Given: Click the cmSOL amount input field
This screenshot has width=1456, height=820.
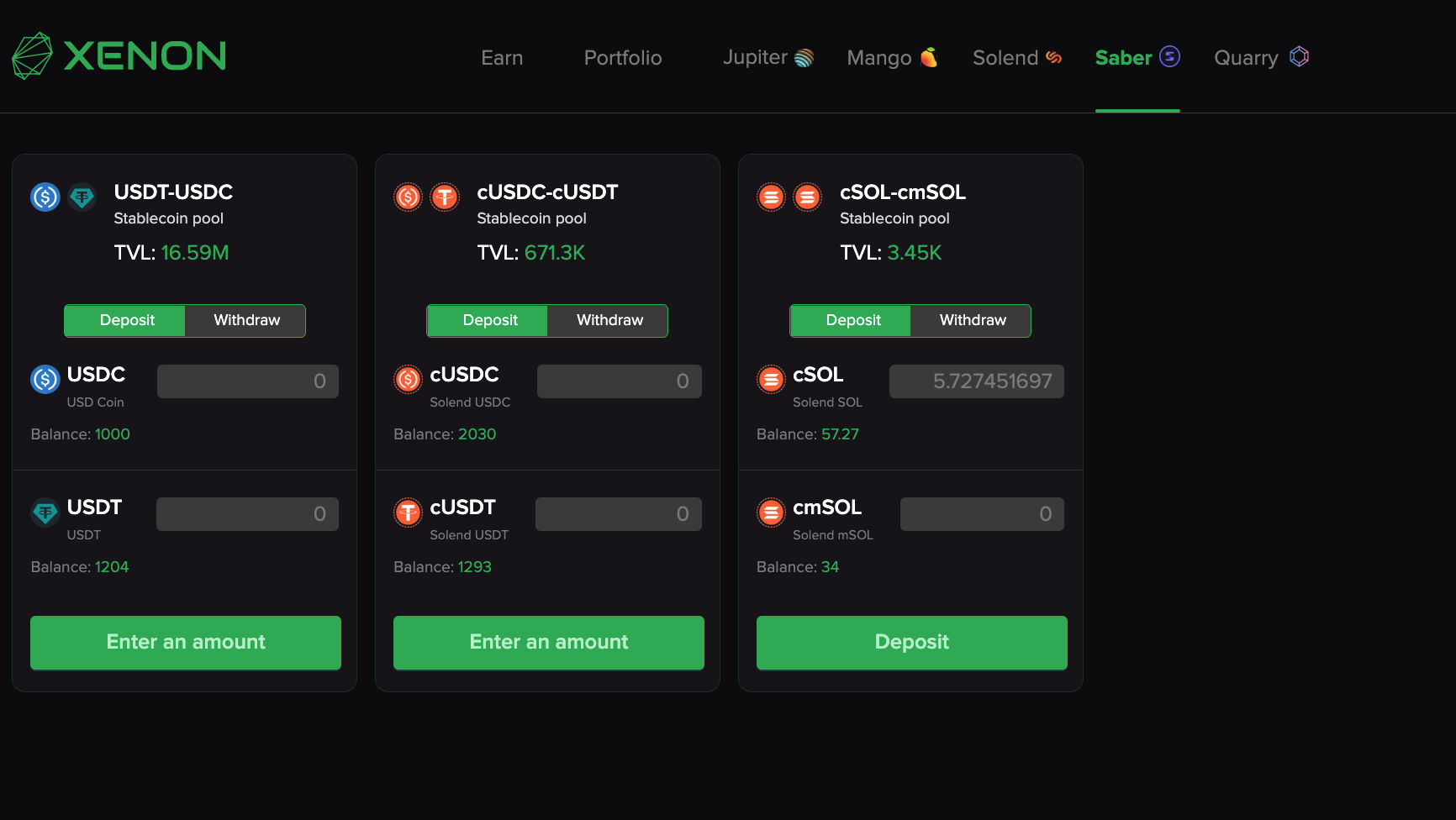Looking at the screenshot, I should pyautogui.click(x=982, y=514).
